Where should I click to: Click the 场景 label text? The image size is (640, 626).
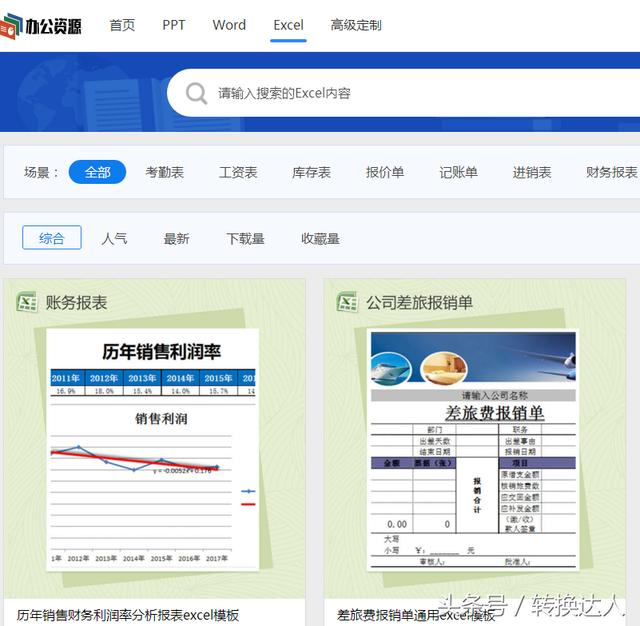tap(41, 172)
